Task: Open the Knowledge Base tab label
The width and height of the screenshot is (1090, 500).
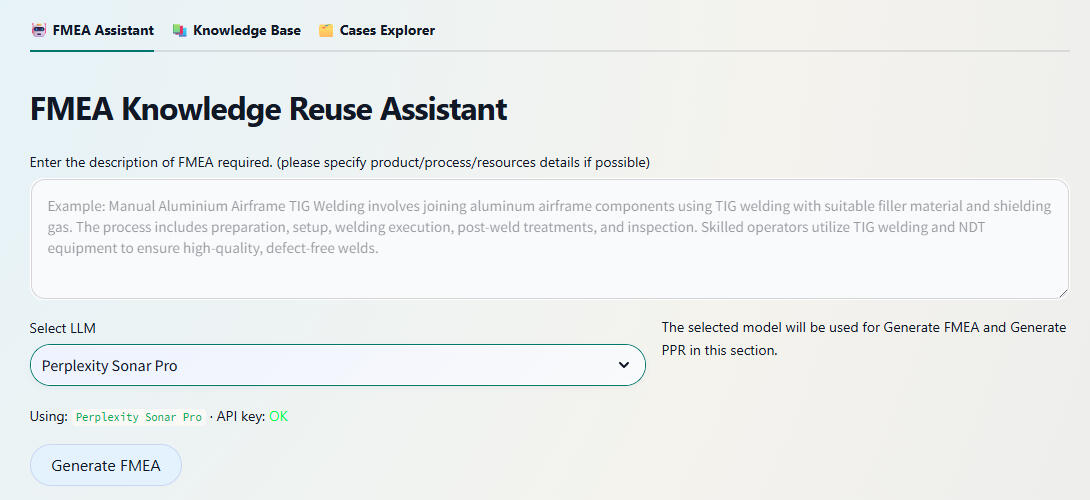Action: pyautogui.click(x=247, y=30)
